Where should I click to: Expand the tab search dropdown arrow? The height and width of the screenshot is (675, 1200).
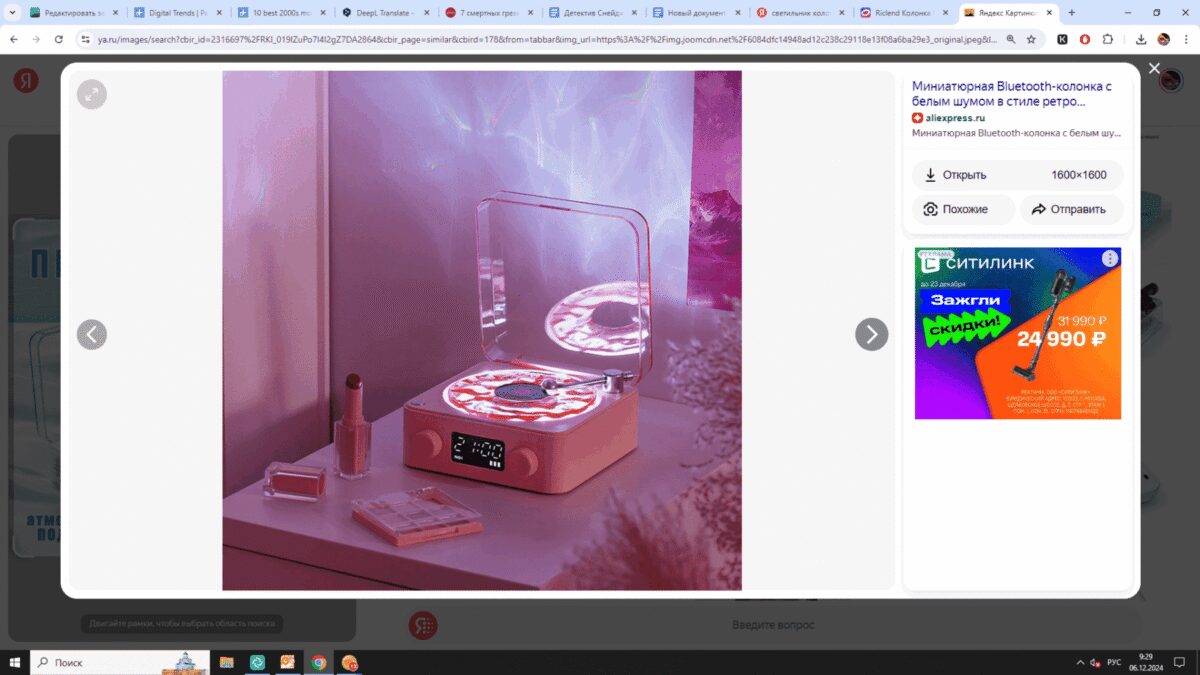(x=12, y=13)
